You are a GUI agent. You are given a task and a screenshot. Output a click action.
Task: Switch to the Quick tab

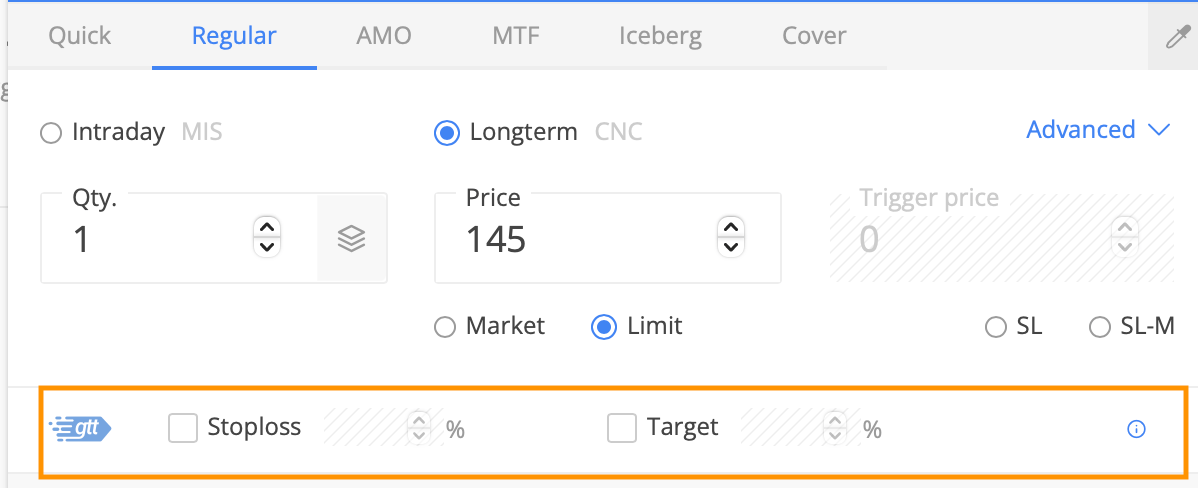(79, 36)
